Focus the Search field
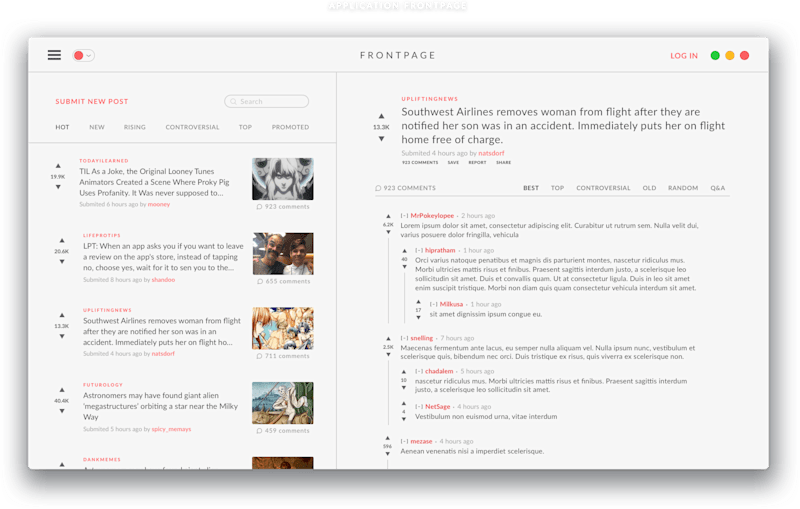The width and height of the screenshot is (800, 509). pyautogui.click(x=266, y=101)
